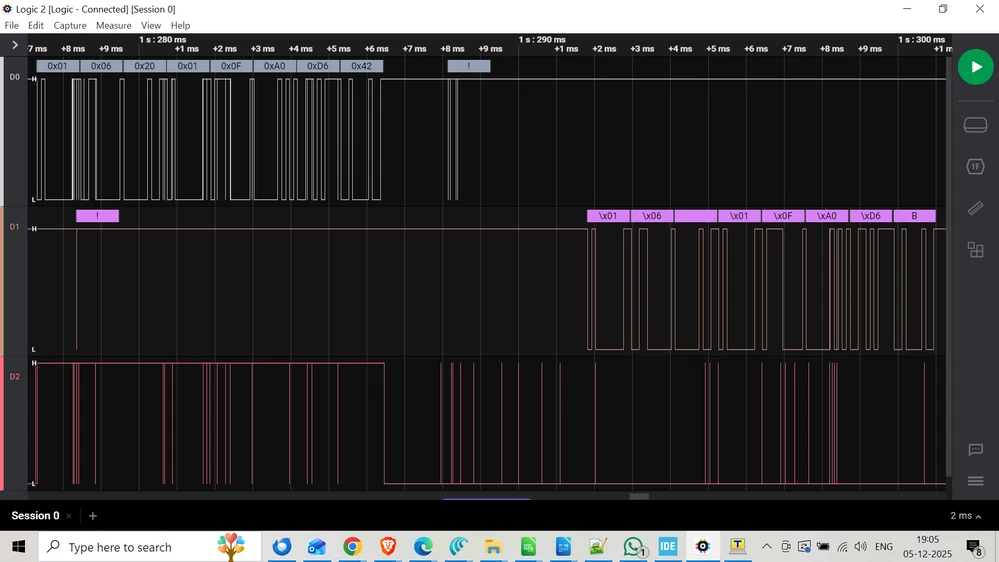Select the Session 0 tab

(x=35, y=515)
